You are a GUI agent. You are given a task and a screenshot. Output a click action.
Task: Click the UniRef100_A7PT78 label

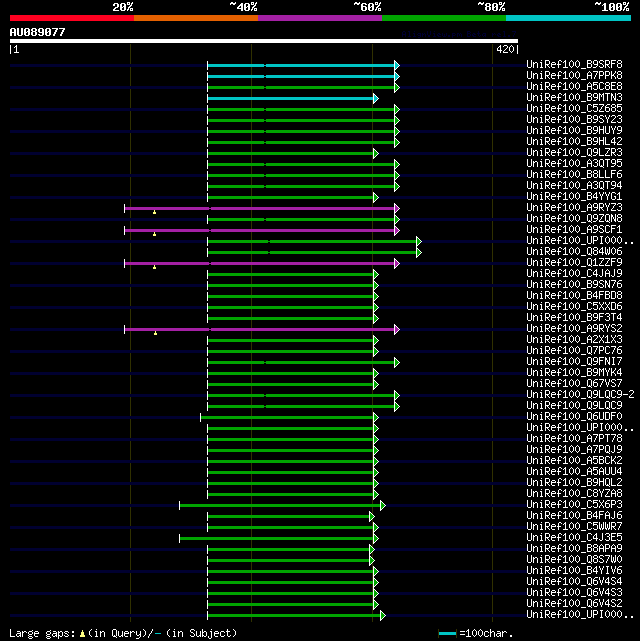pos(574,439)
